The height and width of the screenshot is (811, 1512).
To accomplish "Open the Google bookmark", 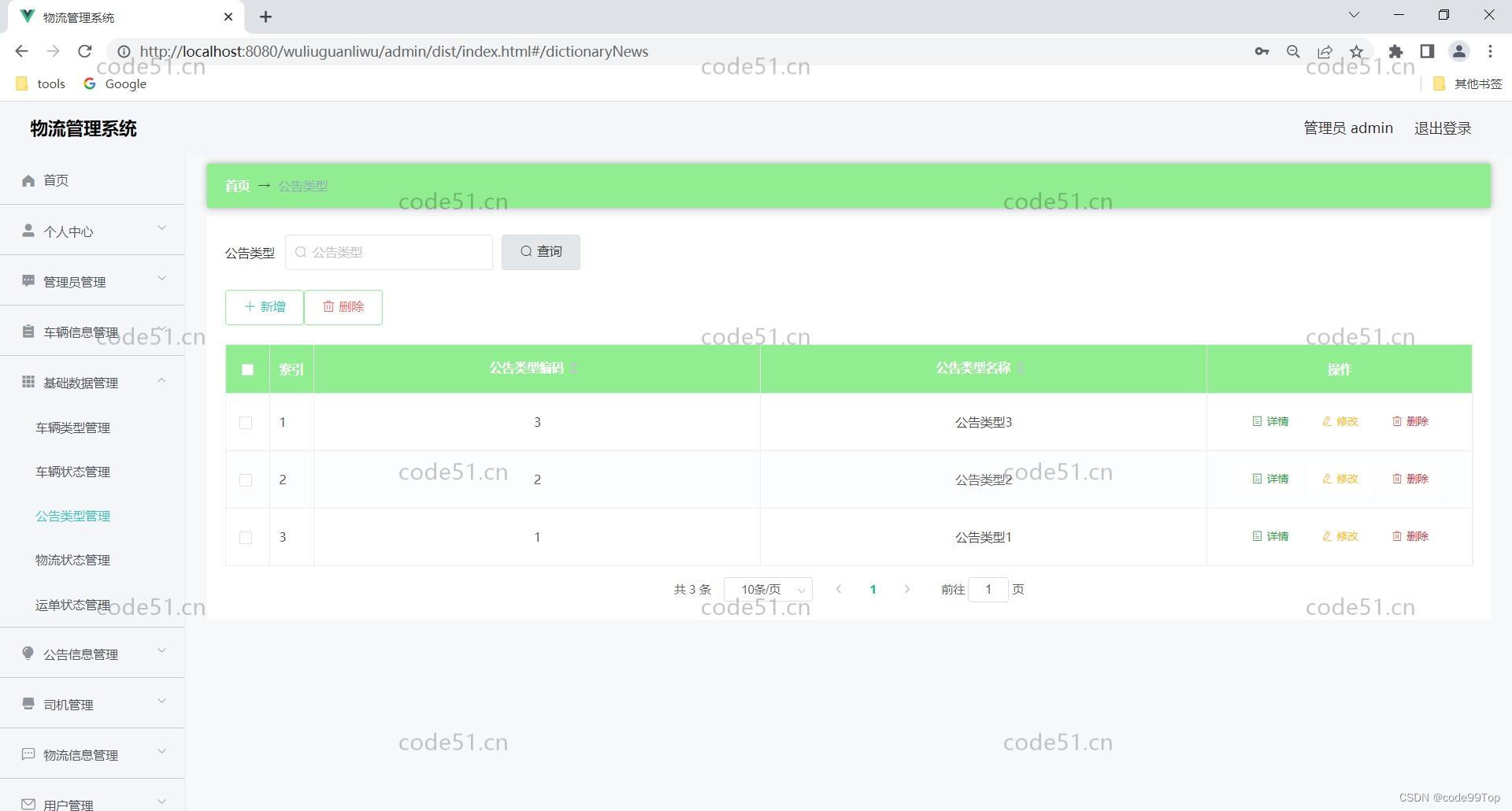I will pos(115,83).
